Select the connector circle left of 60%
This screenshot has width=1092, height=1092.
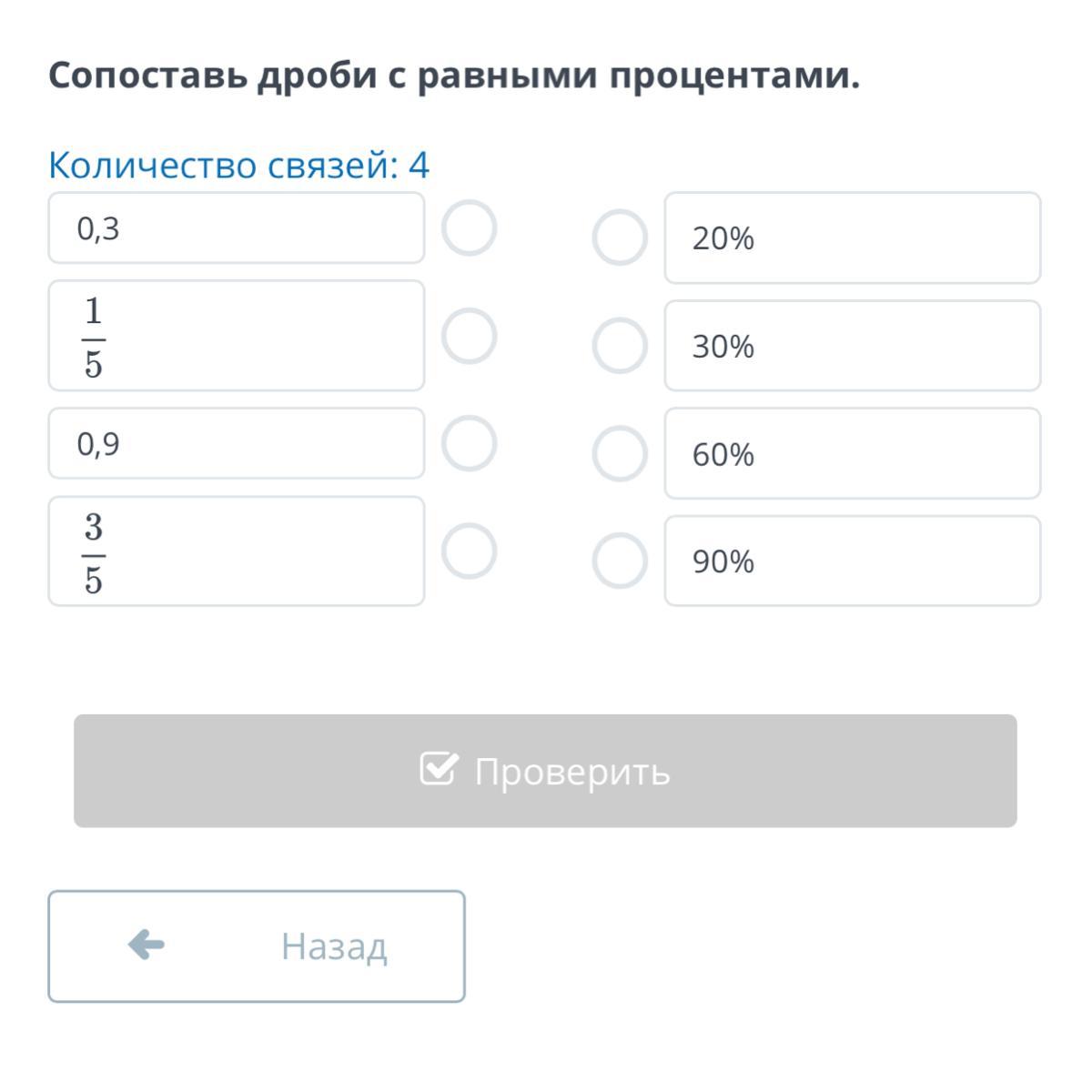pos(620,453)
